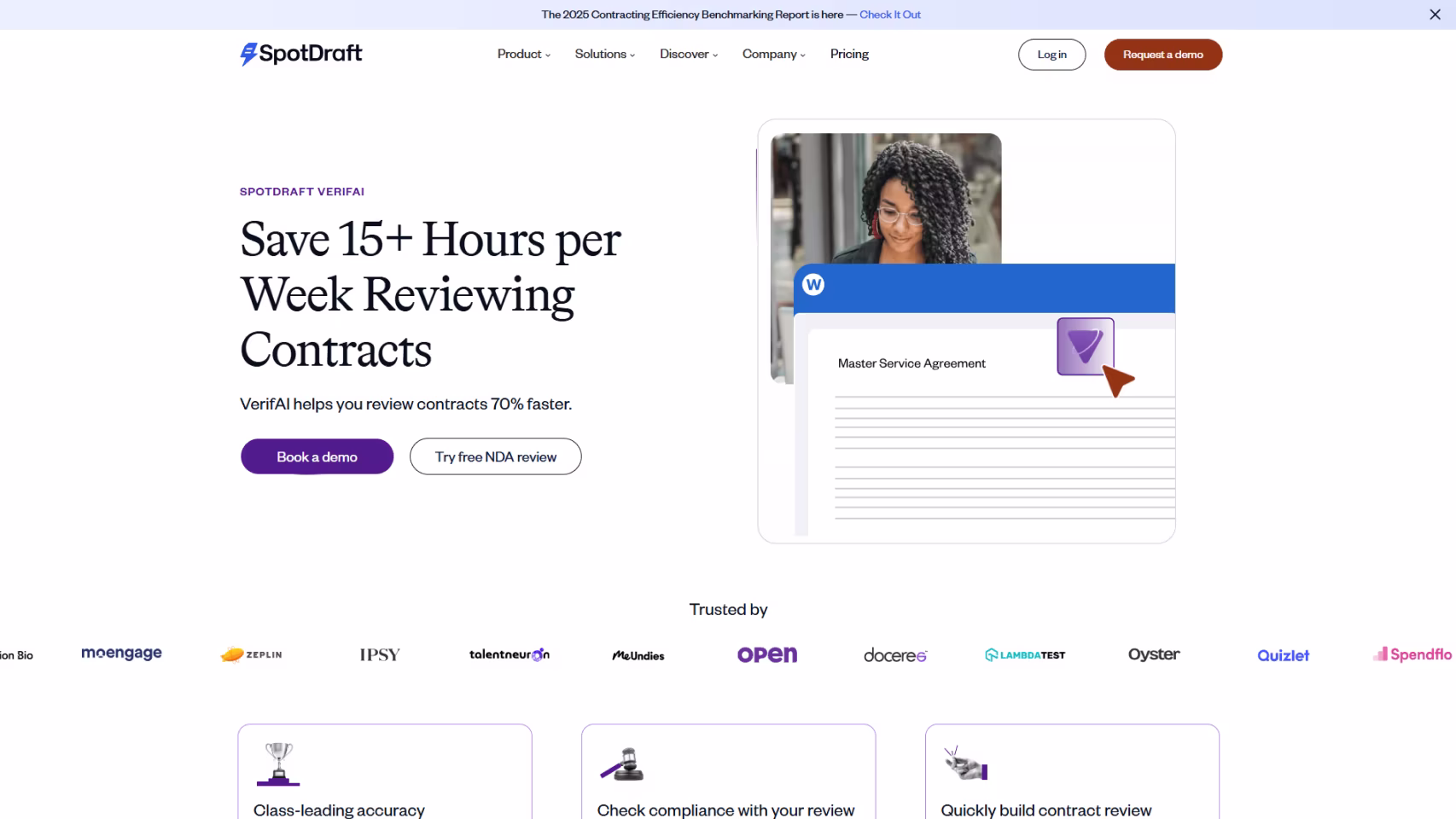The image size is (1456, 819).
Task: Click the W Word icon in blue bar
Action: pos(813,285)
